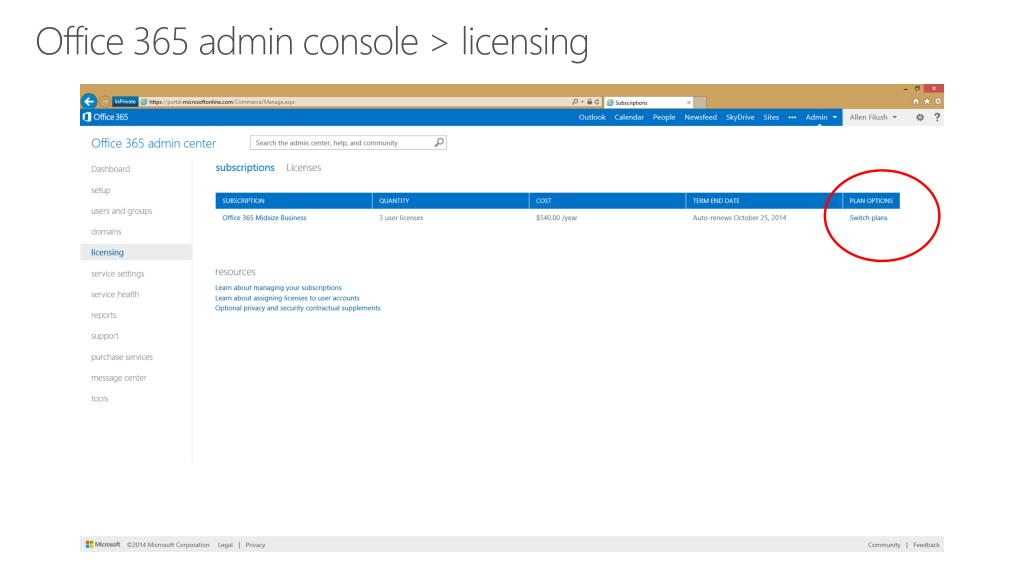Open Learn about managing your subscriptions
The height and width of the screenshot is (576, 1024).
click(x=278, y=288)
